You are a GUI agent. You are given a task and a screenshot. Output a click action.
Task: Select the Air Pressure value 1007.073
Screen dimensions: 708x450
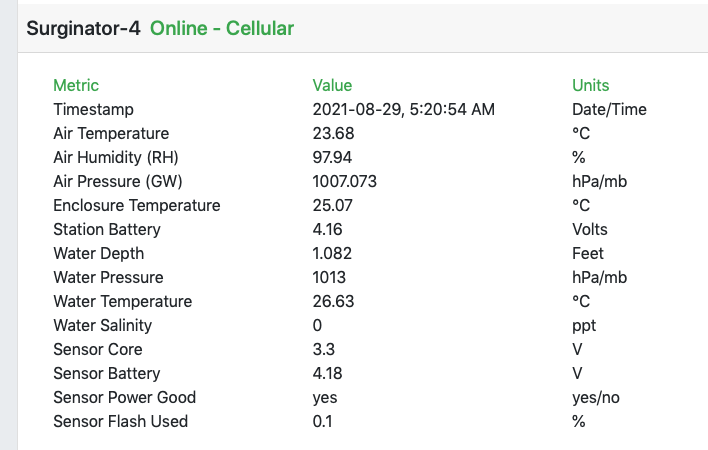[344, 181]
